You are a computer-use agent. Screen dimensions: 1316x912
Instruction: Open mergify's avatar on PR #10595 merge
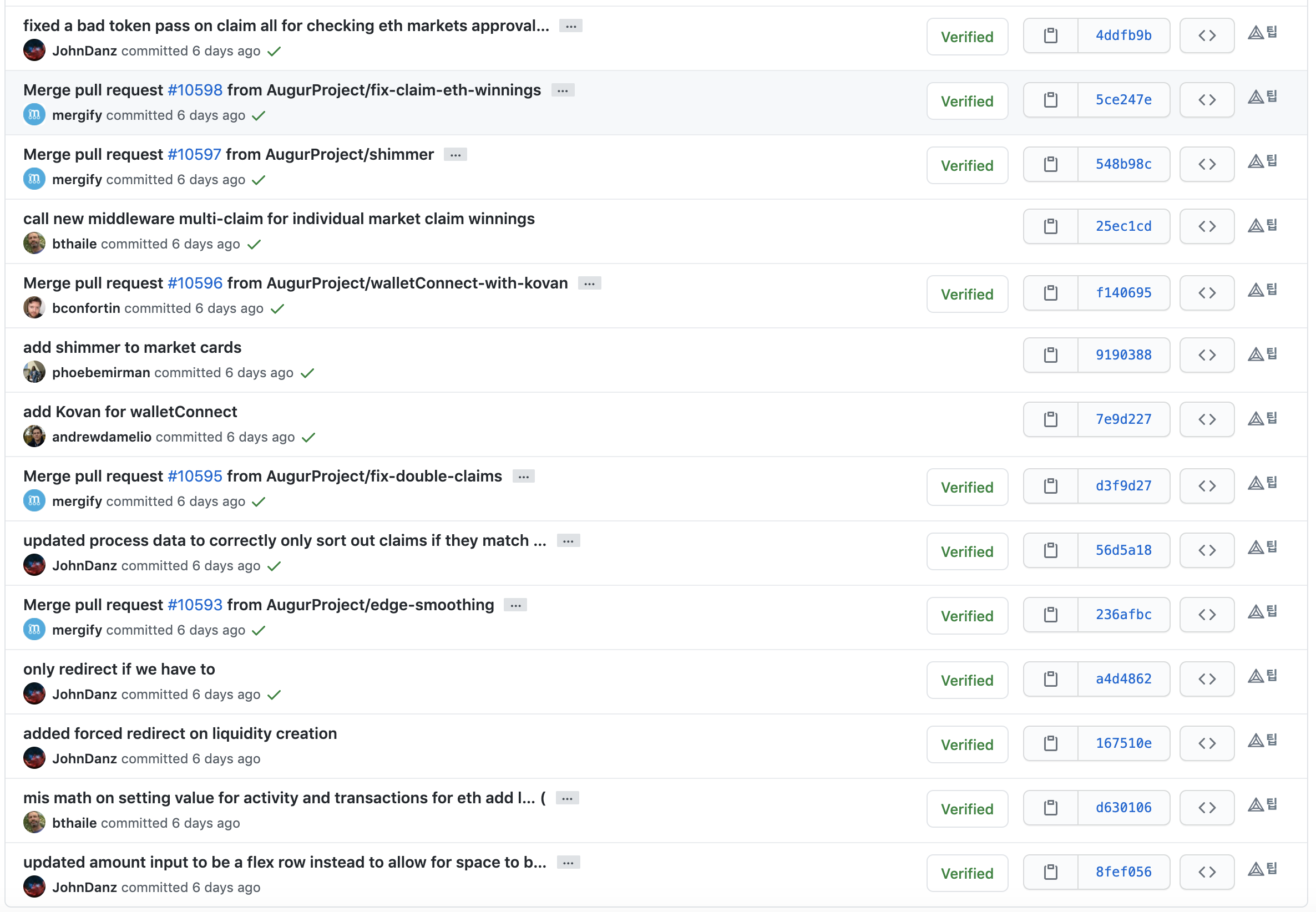pyautogui.click(x=34, y=501)
